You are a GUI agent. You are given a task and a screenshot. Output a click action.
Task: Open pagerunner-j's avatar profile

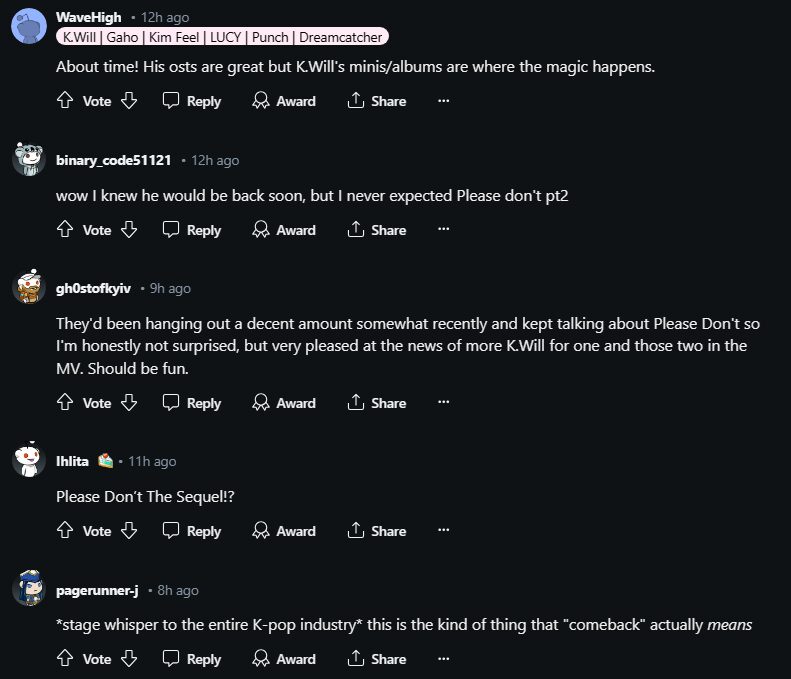click(x=28, y=590)
